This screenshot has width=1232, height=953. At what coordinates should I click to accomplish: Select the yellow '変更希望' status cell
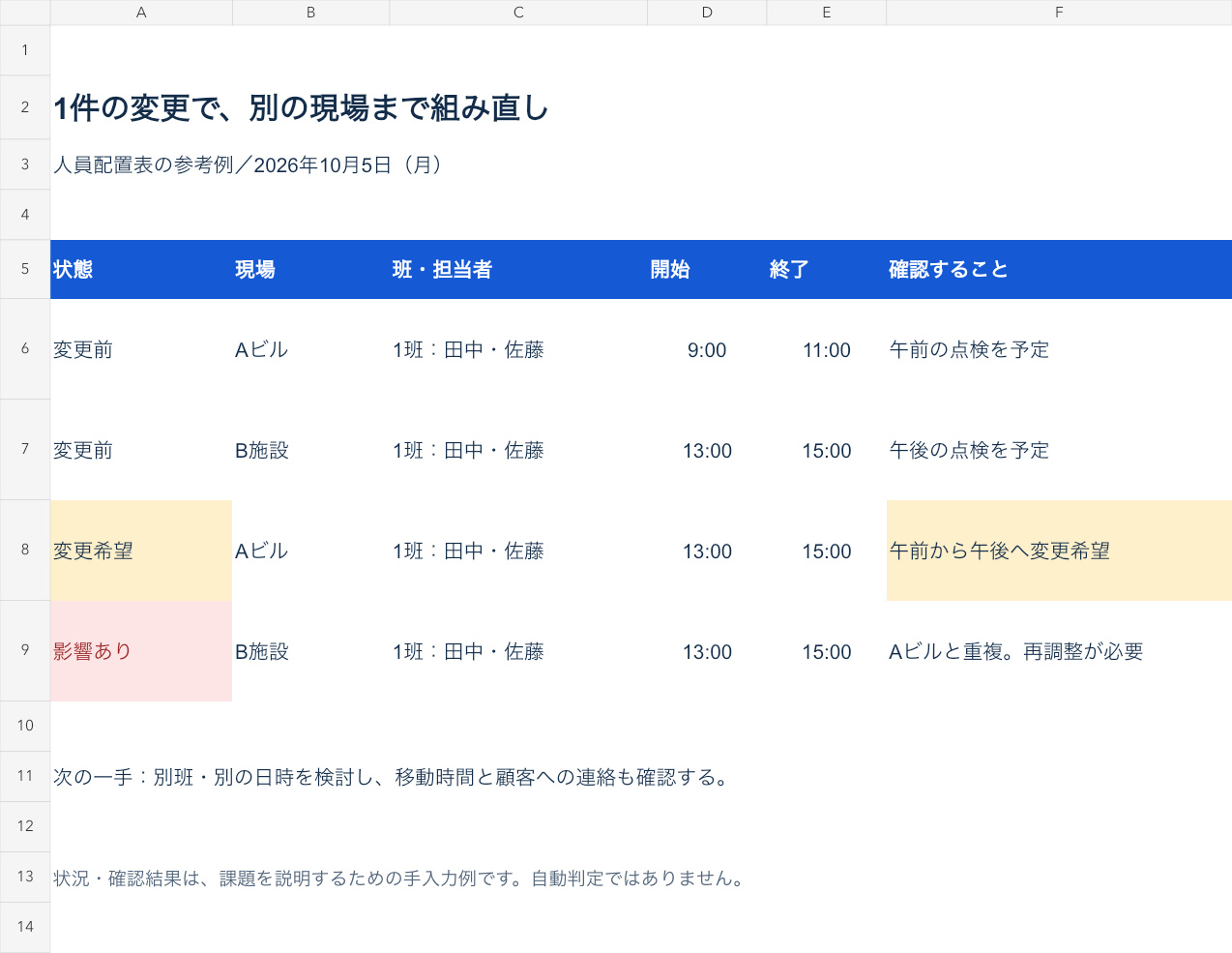(141, 551)
